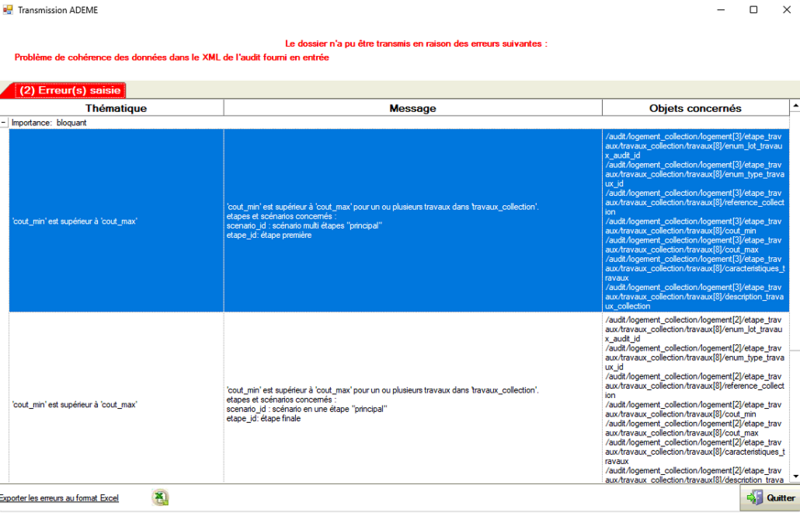Viewport: 800px width, 513px height.
Task: Click the Thématique column header
Action: 116,107
